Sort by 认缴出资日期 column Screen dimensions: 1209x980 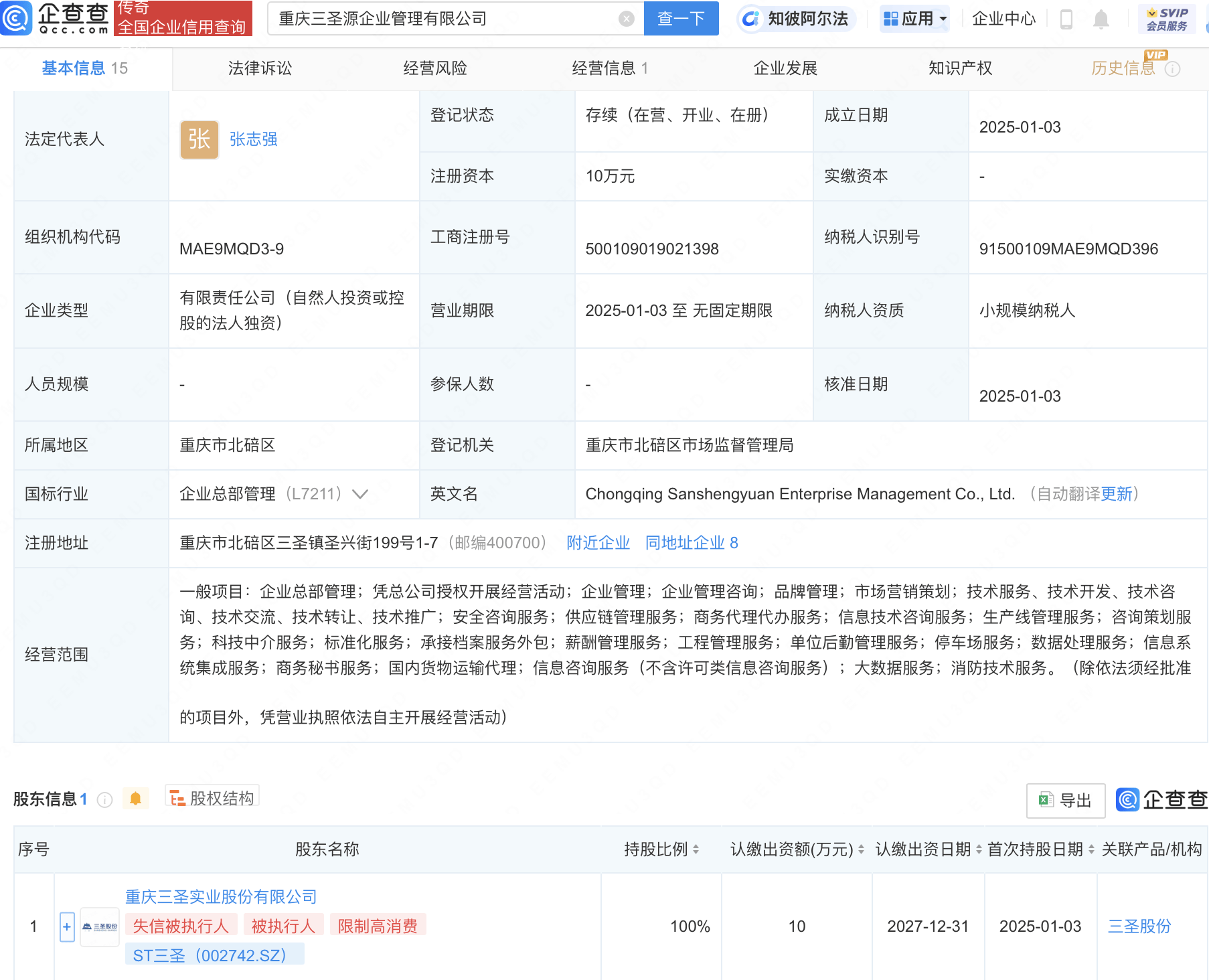[979, 849]
